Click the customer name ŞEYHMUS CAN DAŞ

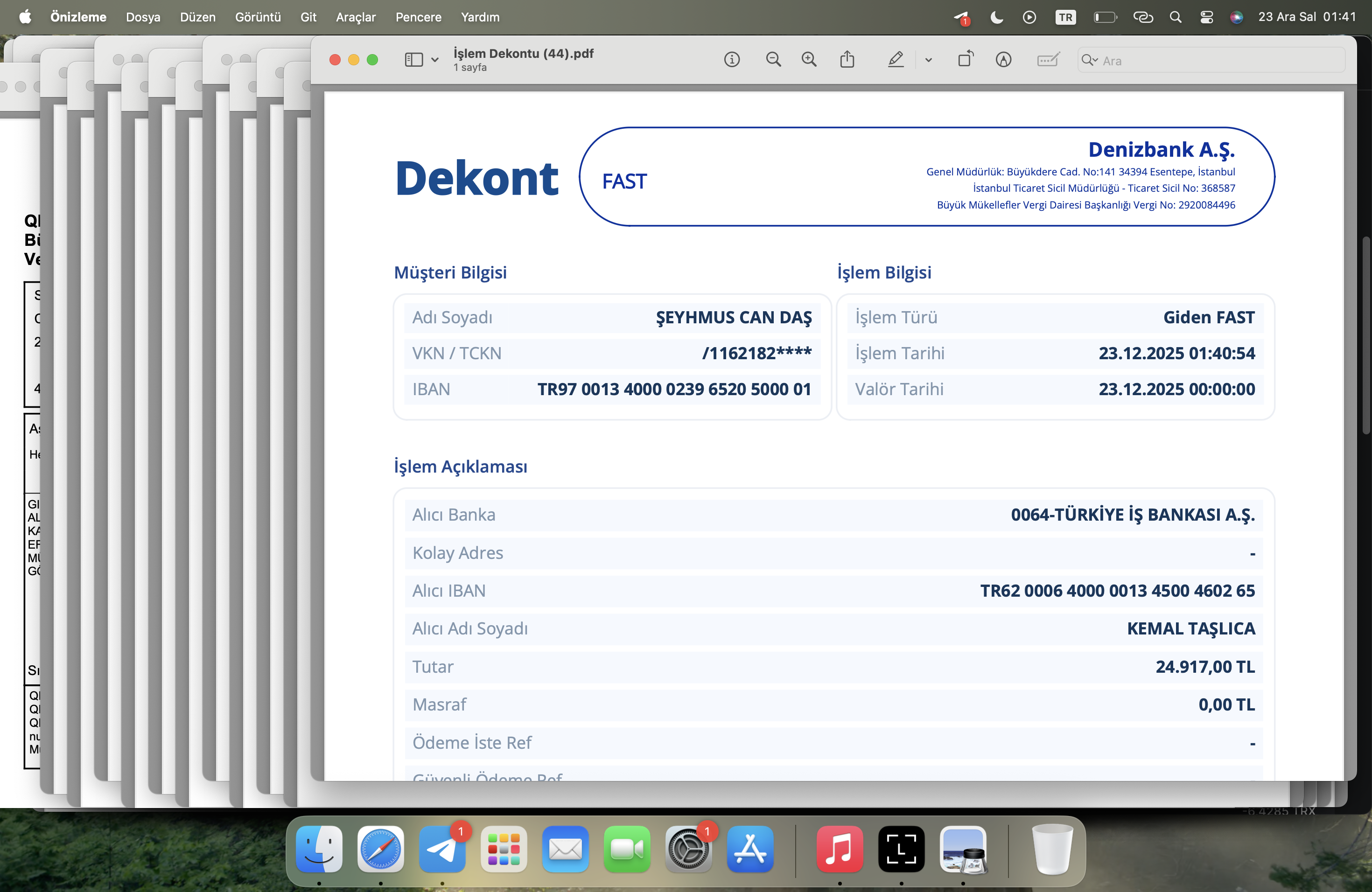(734, 318)
